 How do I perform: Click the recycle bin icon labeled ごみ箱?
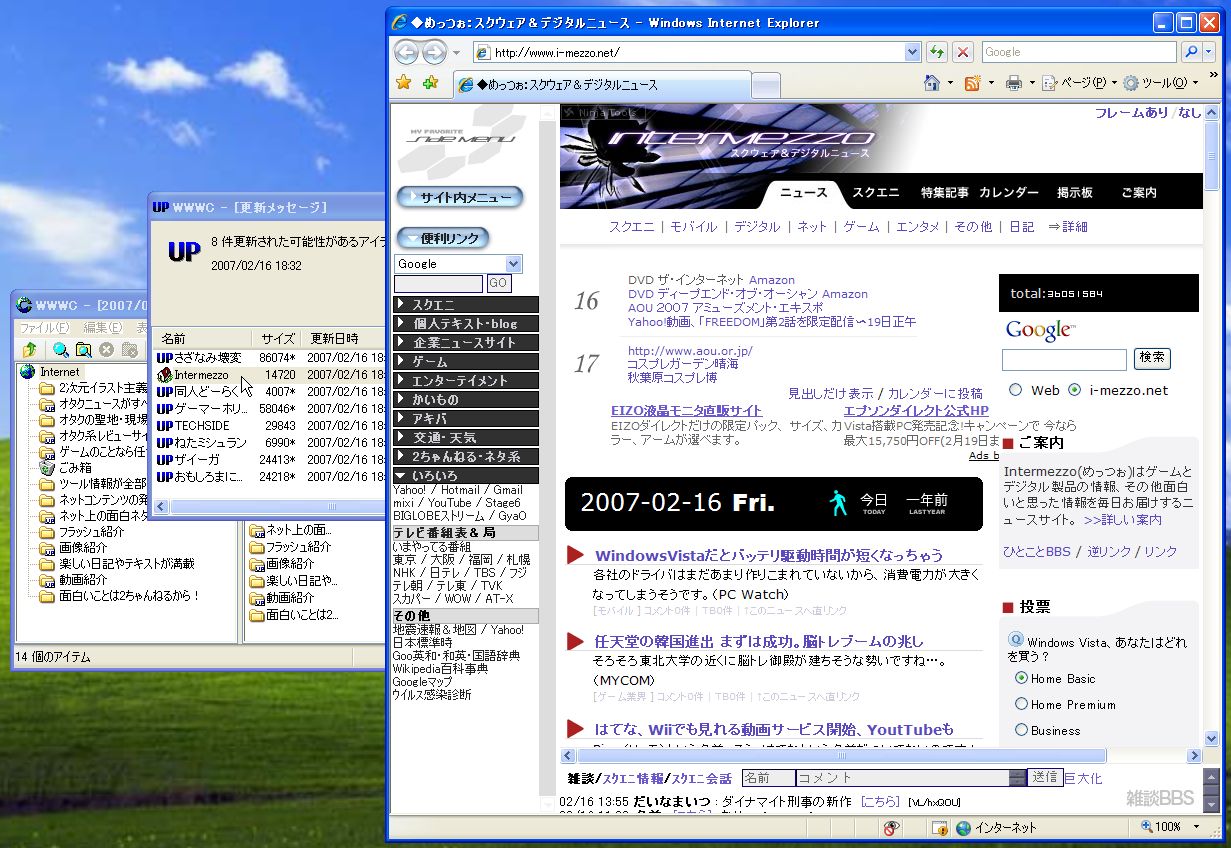pyautogui.click(x=47, y=467)
